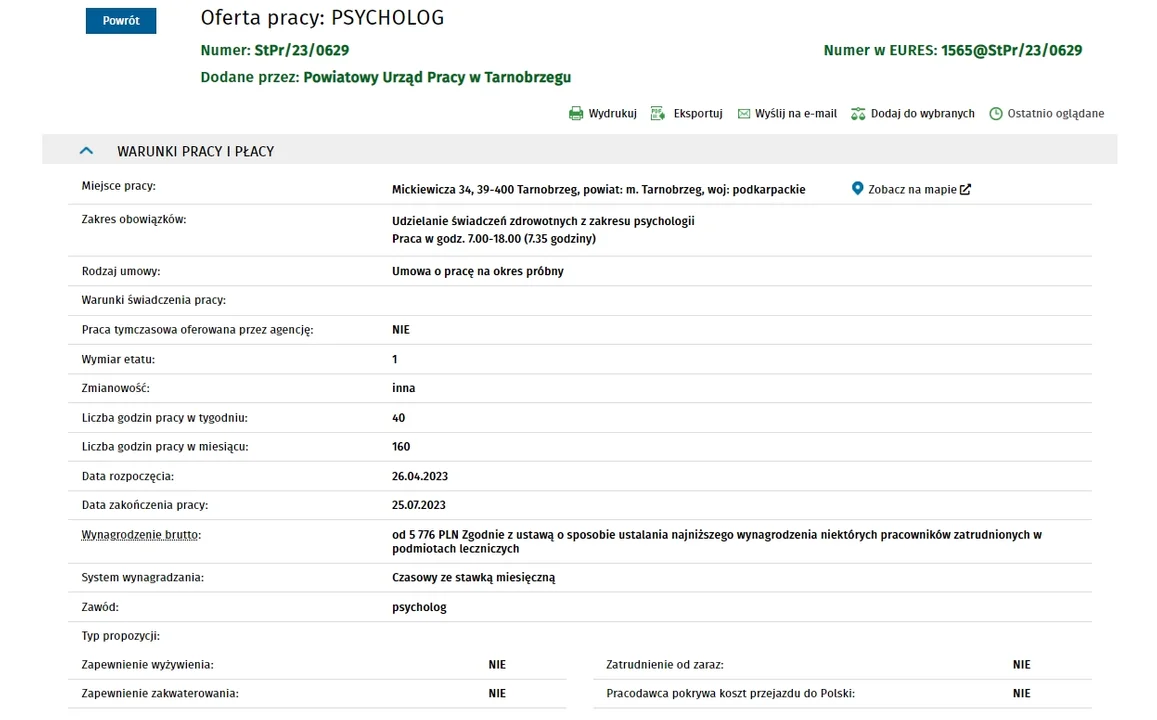Screen dimensions: 1157x720
Task: Click the offer number StPr/23/0629
Action: coord(302,50)
